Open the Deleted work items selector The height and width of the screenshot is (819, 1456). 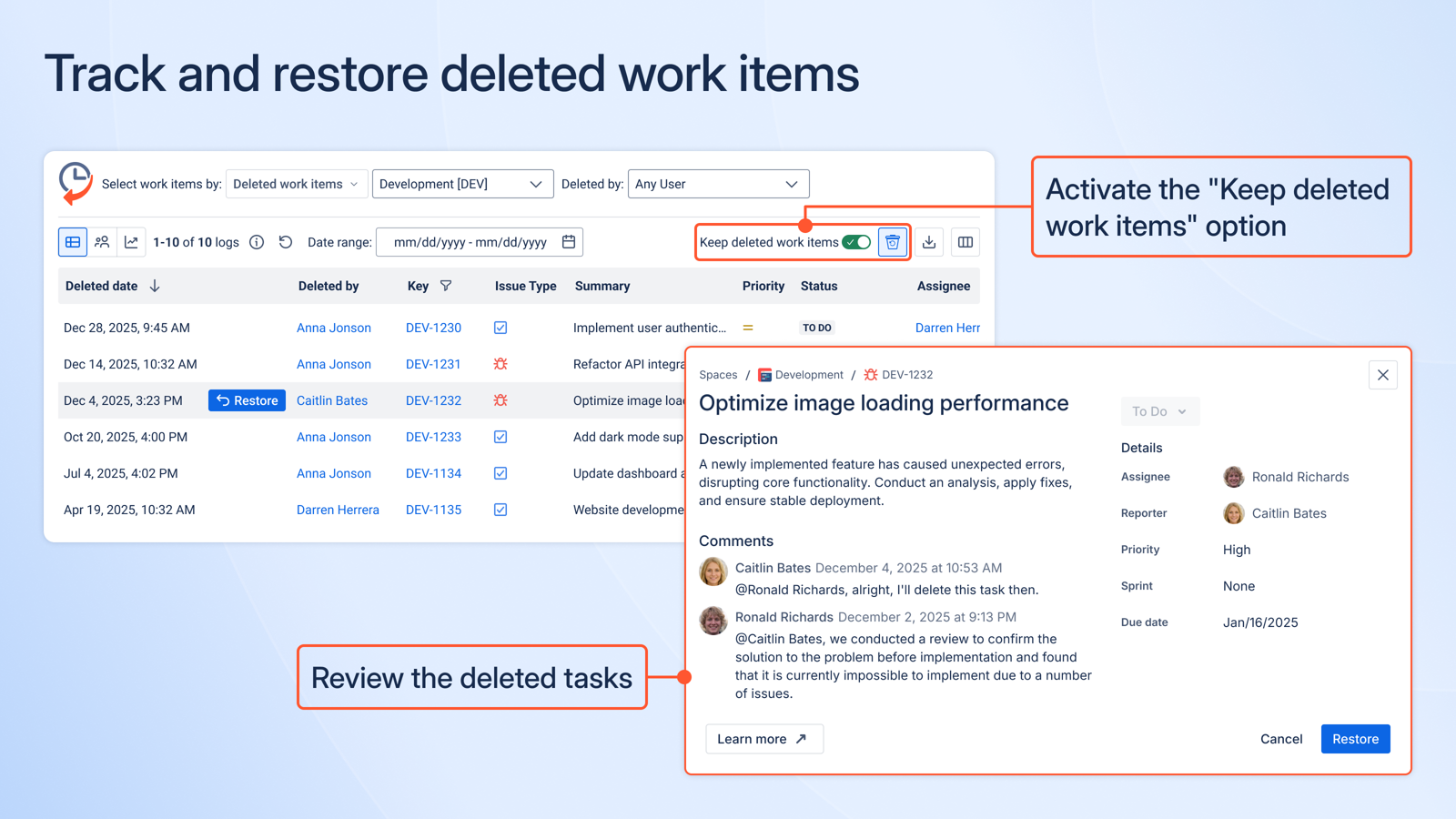pos(296,183)
